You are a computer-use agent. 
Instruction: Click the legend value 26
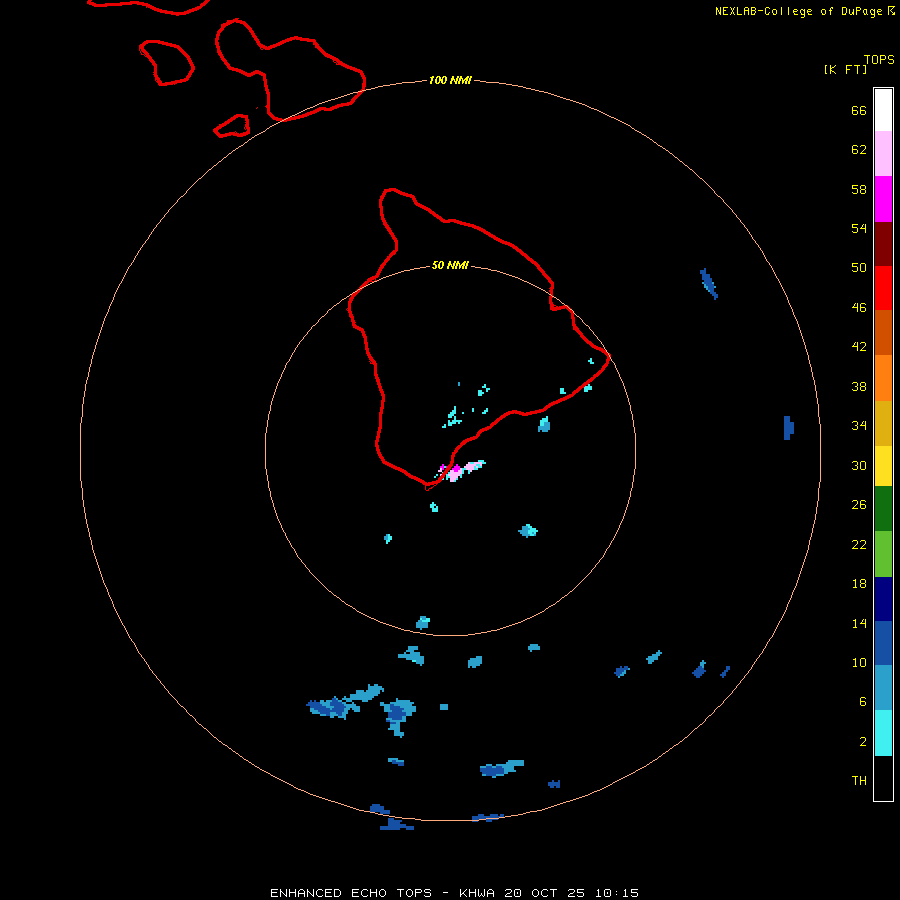coord(859,505)
